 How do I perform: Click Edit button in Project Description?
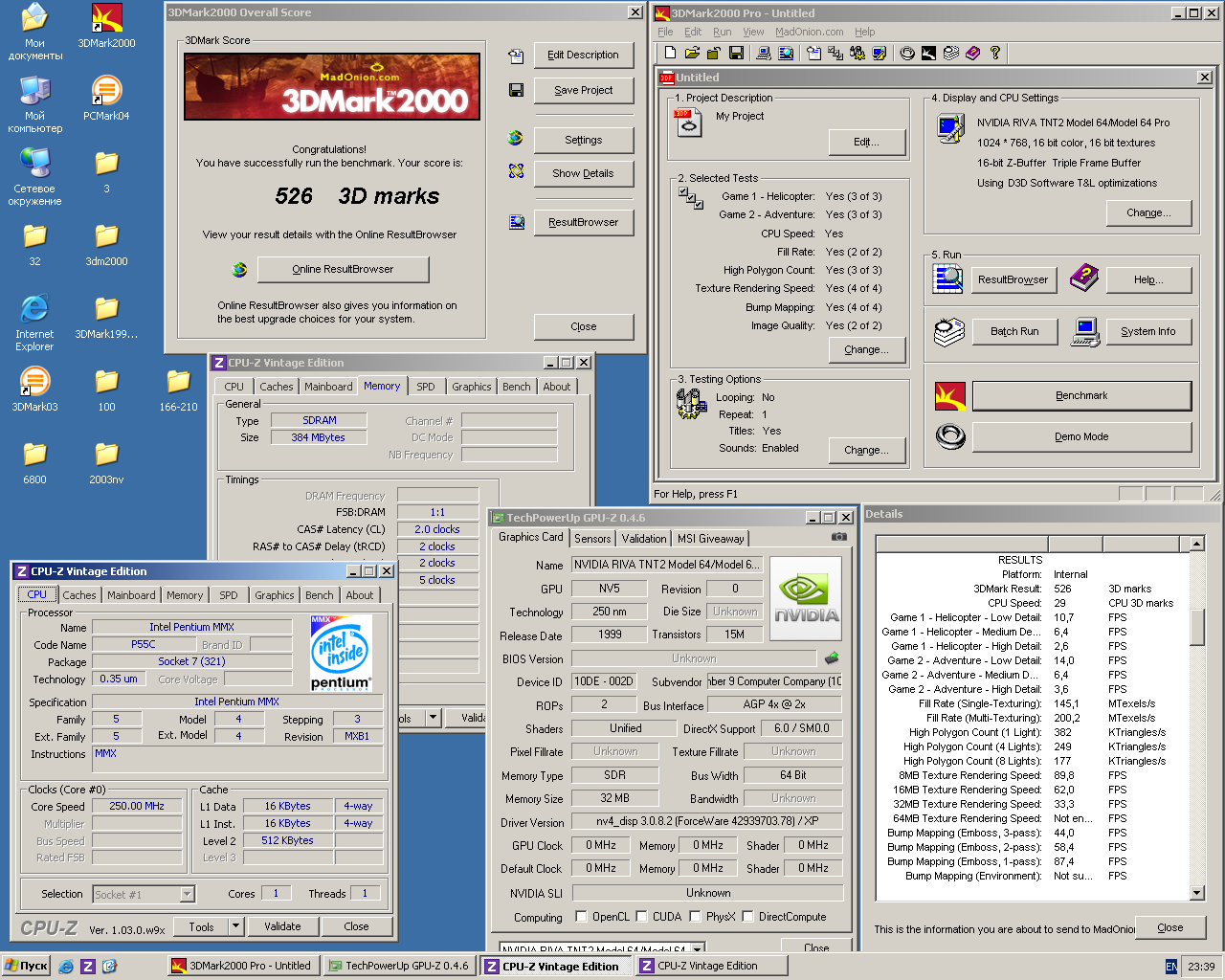coord(866,143)
